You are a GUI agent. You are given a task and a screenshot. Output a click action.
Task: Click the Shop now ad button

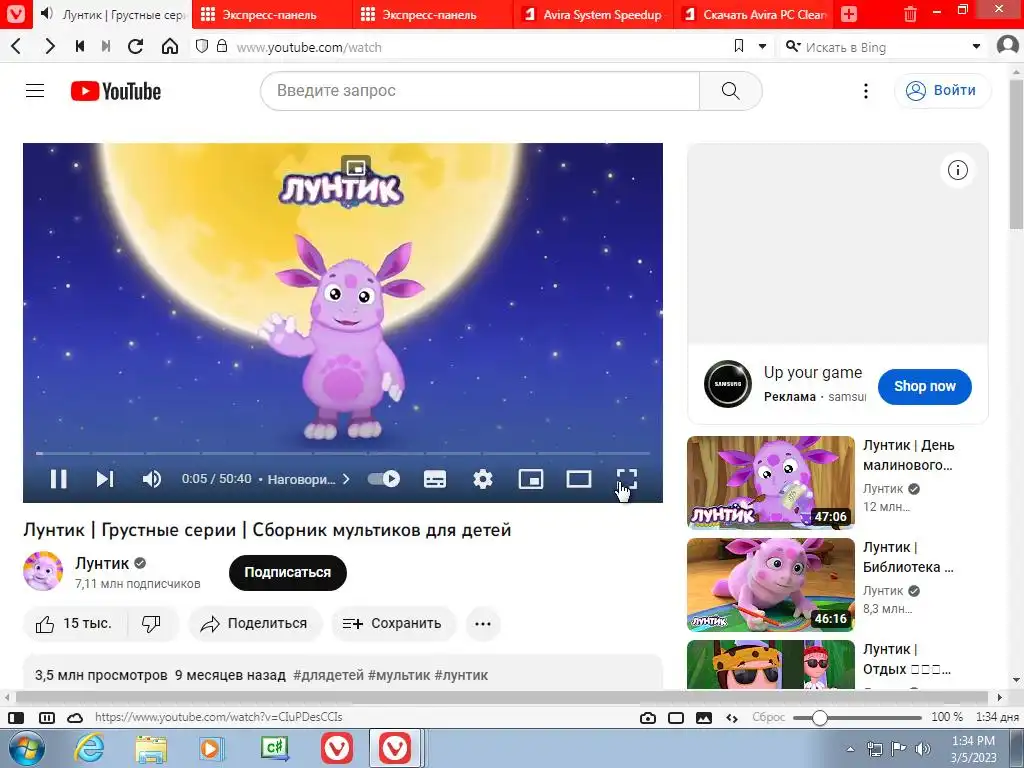coord(925,387)
